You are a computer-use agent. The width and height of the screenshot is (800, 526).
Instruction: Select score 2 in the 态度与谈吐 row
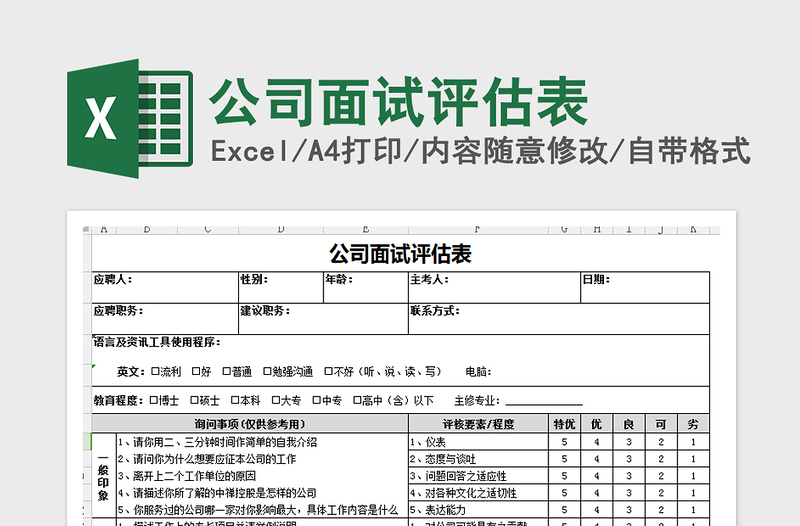(661, 459)
